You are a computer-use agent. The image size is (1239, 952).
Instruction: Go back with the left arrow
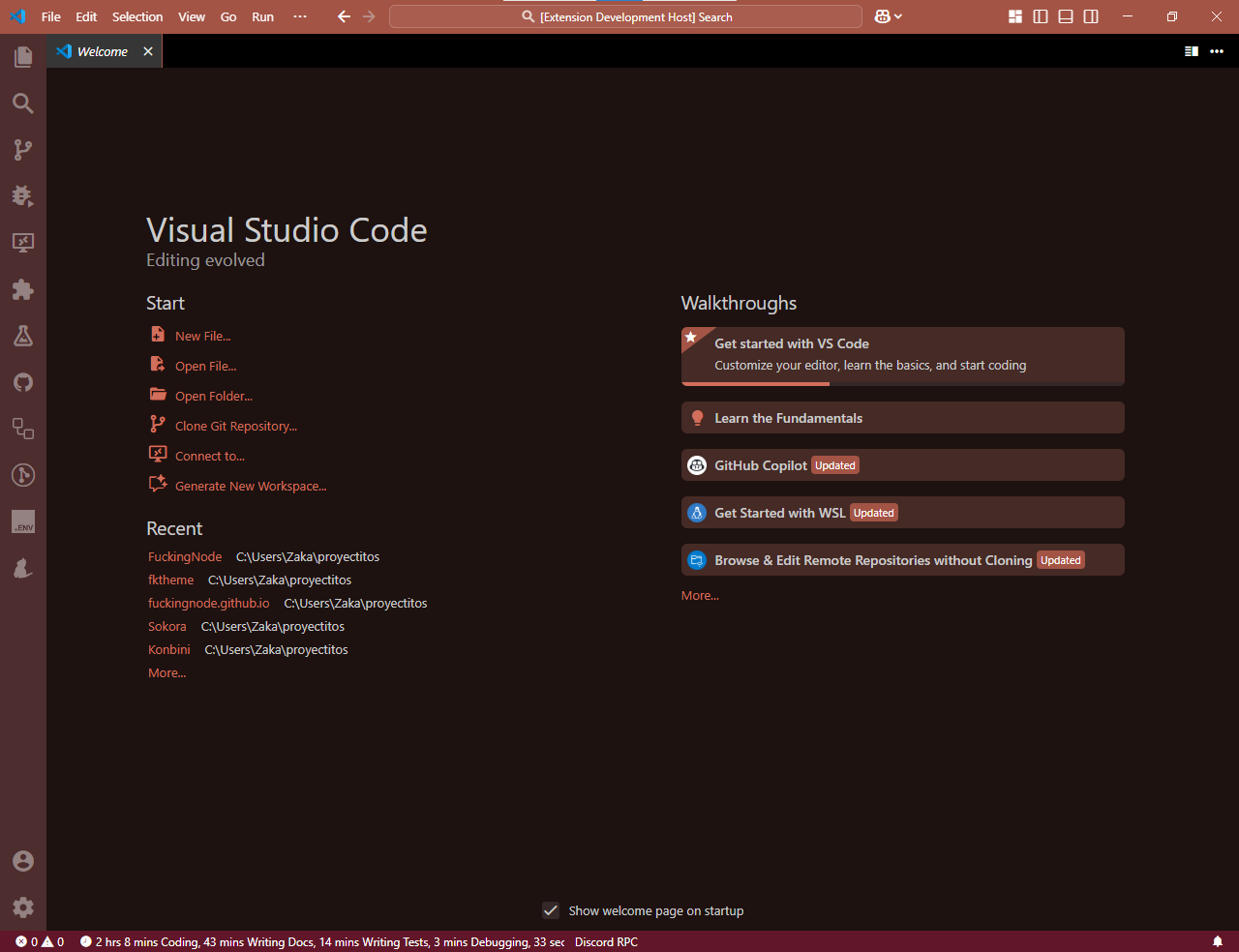pos(344,16)
